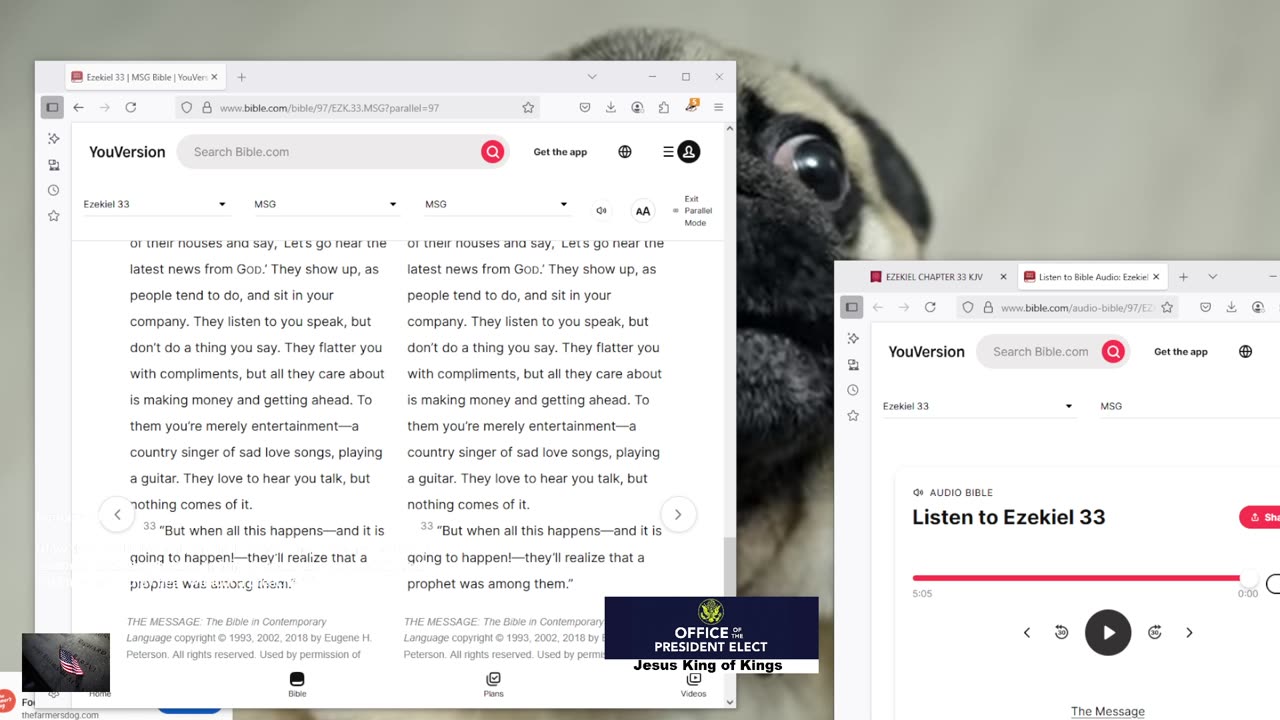Viewport: 1280px width, 720px height.
Task: Open Pocket save icon in left browser toolbar
Action: coord(585,107)
